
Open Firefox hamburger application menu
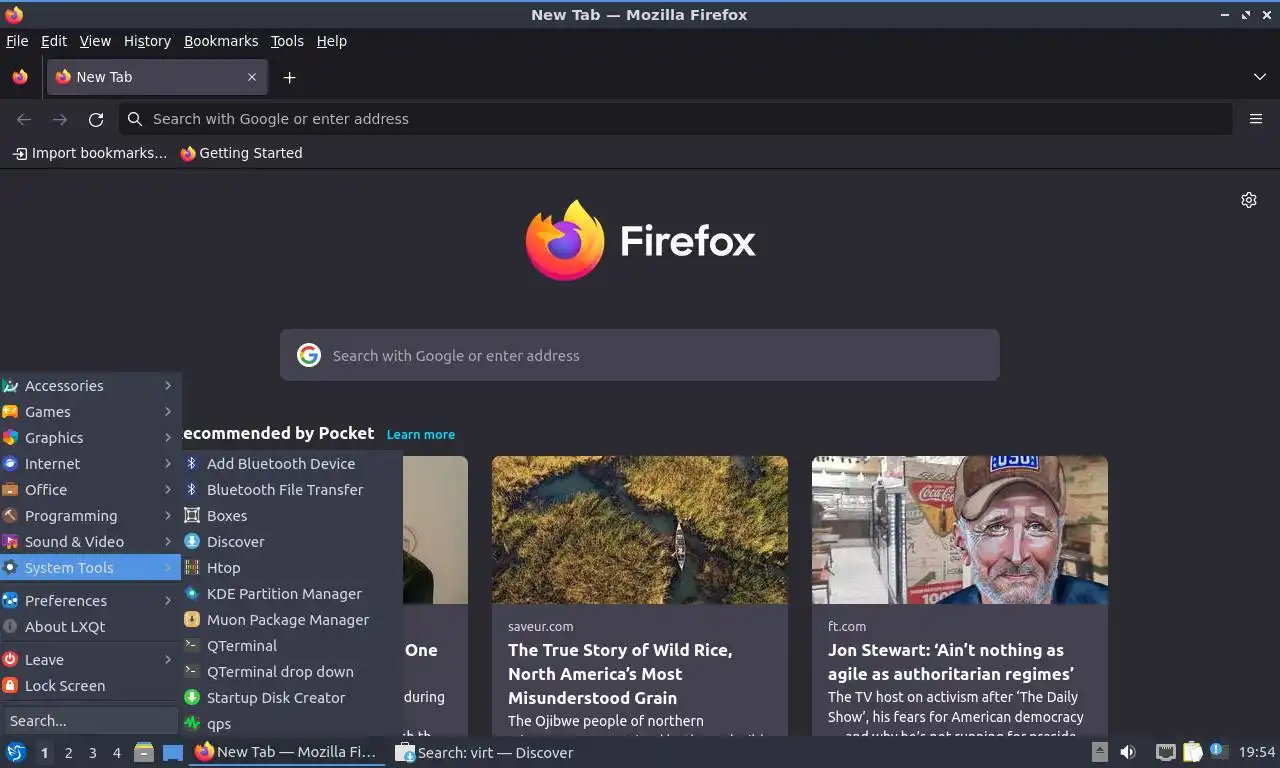(x=1256, y=119)
